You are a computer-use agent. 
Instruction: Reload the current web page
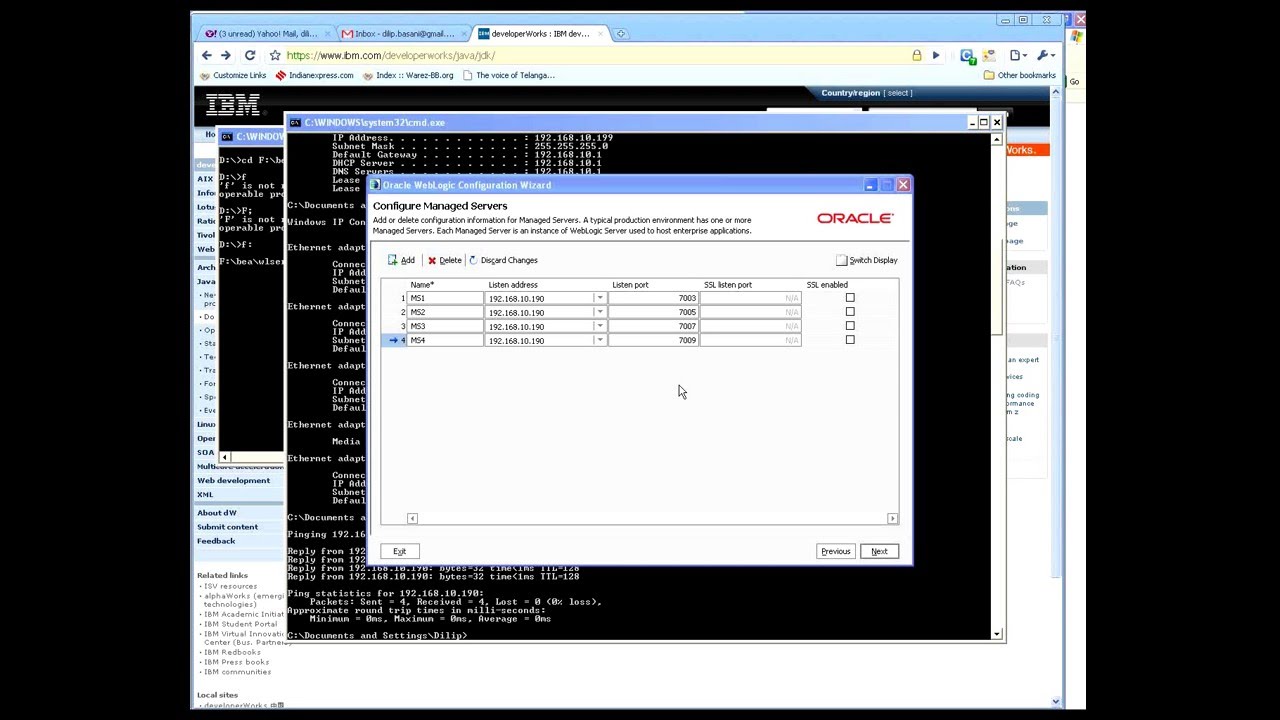pos(250,55)
